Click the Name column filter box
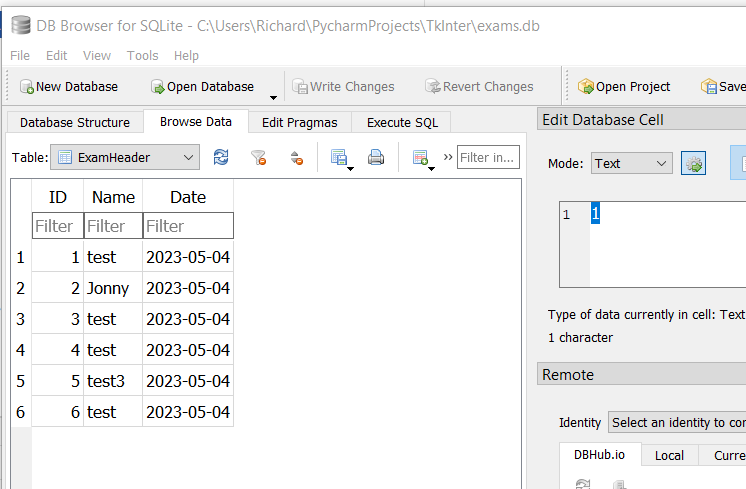The width and height of the screenshot is (746, 489). click(x=113, y=225)
